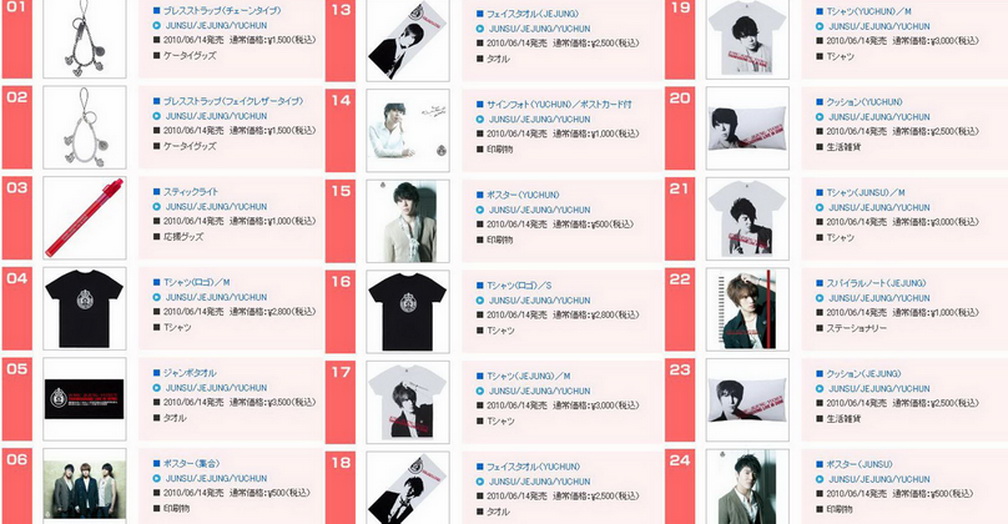Select the black logo T-shirt thumbnail in item 16

408,311
